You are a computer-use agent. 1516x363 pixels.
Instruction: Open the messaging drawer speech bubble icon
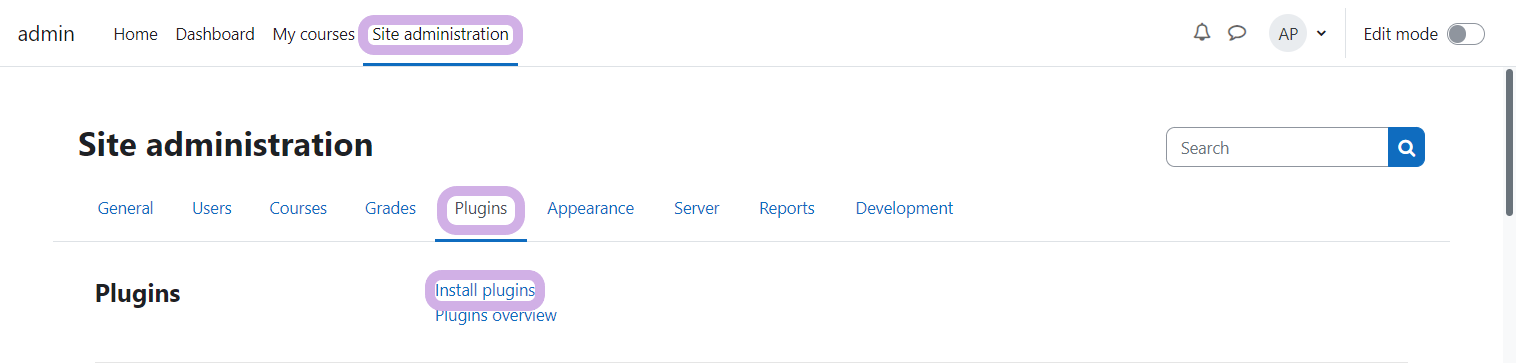point(1237,33)
